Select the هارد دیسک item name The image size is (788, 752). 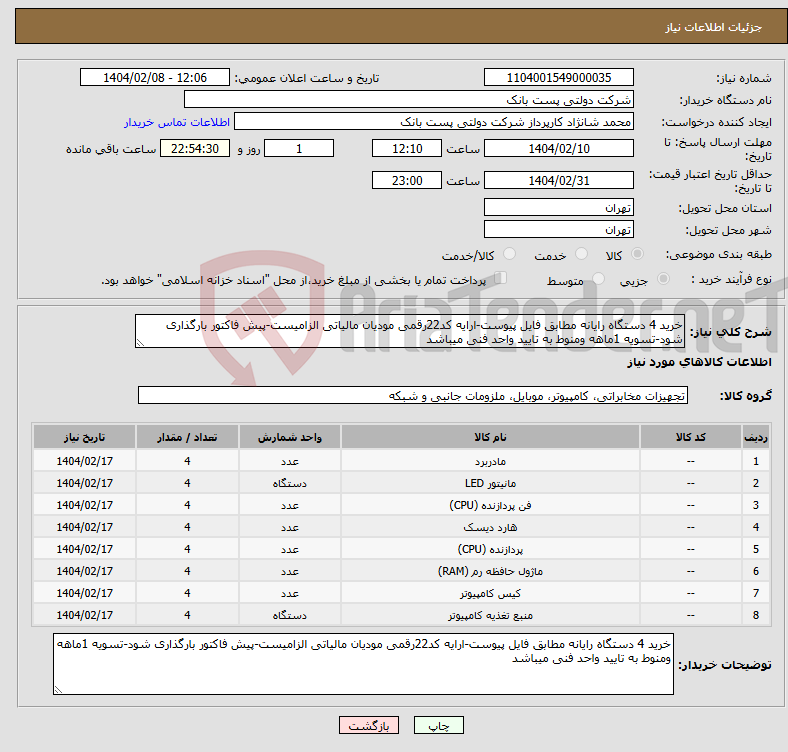coord(490,527)
